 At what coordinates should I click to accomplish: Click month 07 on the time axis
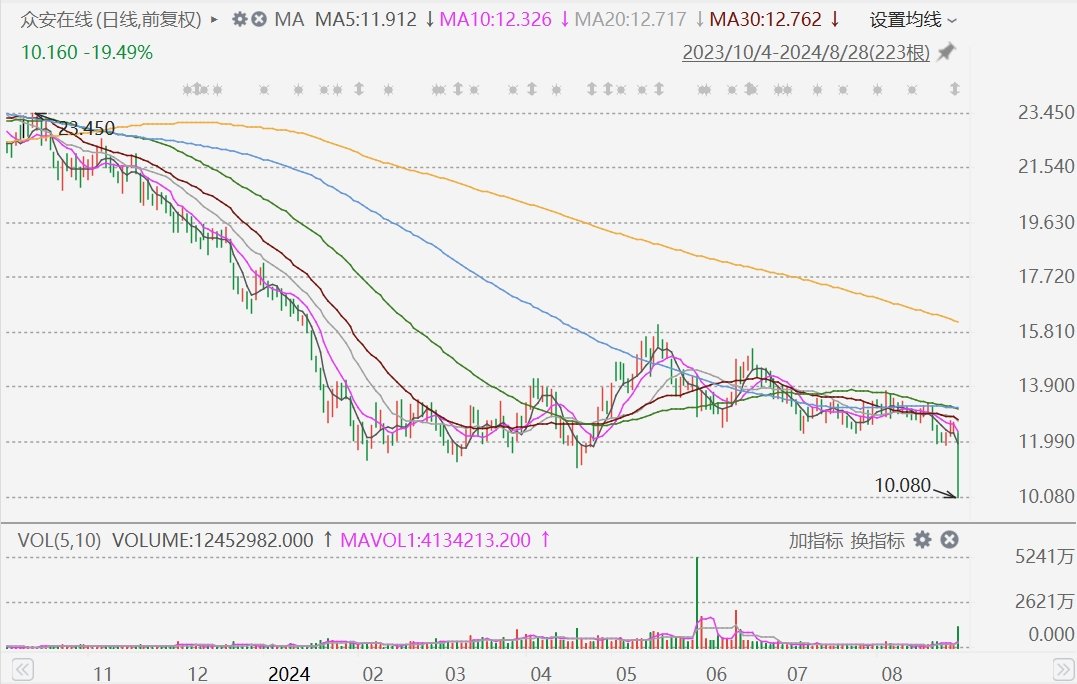tap(797, 674)
